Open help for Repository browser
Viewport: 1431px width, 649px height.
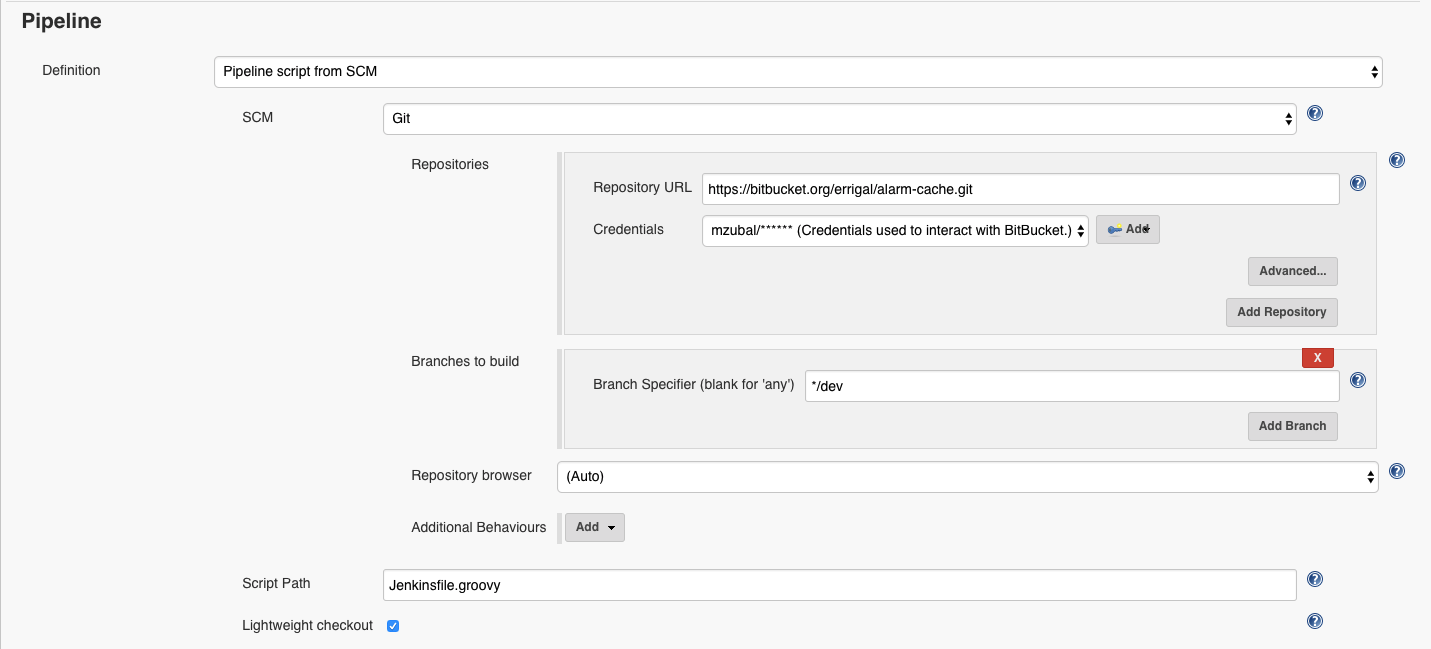coord(1397,471)
